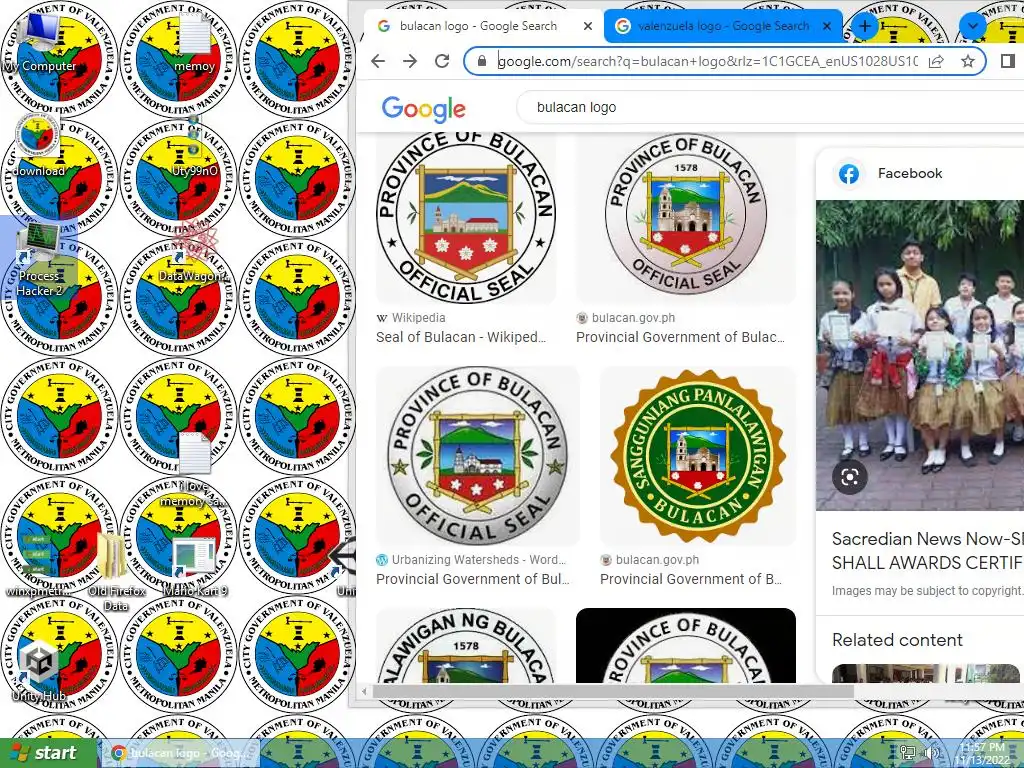Open Sangguniang Panlalawigan Bulacan logo image
This screenshot has width=1024, height=768.
point(697,455)
